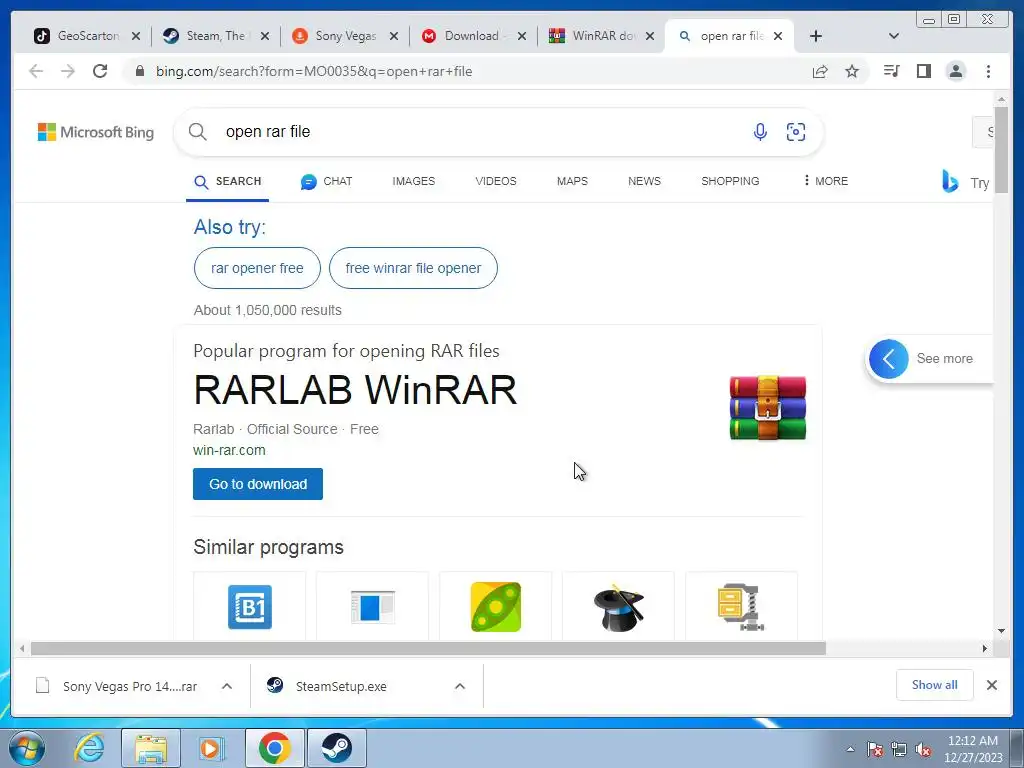1024x768 pixels.
Task: Expand the tab search chevron
Action: [894, 36]
